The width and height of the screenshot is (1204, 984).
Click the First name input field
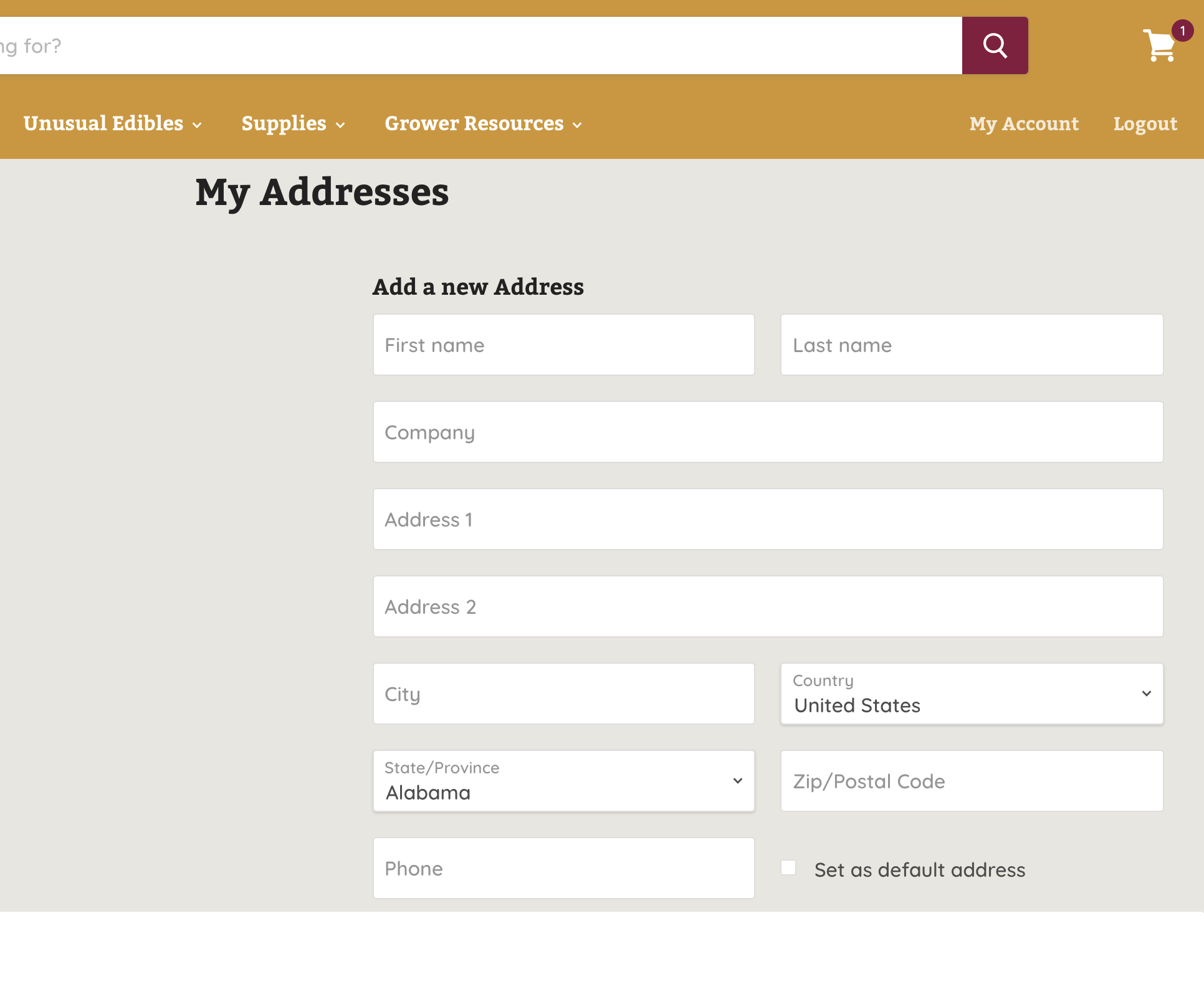click(x=563, y=344)
